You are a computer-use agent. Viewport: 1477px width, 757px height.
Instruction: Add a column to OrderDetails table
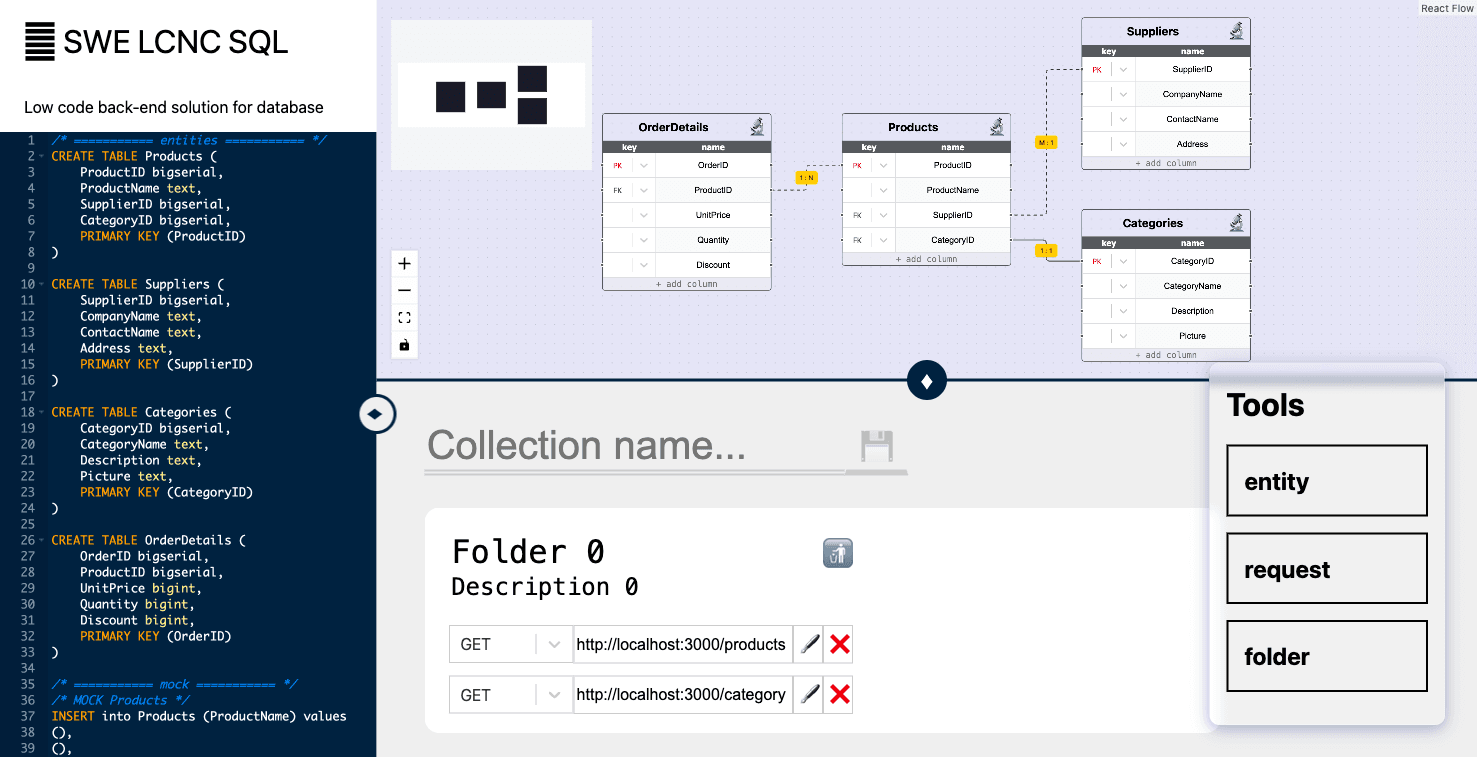[x=687, y=284]
